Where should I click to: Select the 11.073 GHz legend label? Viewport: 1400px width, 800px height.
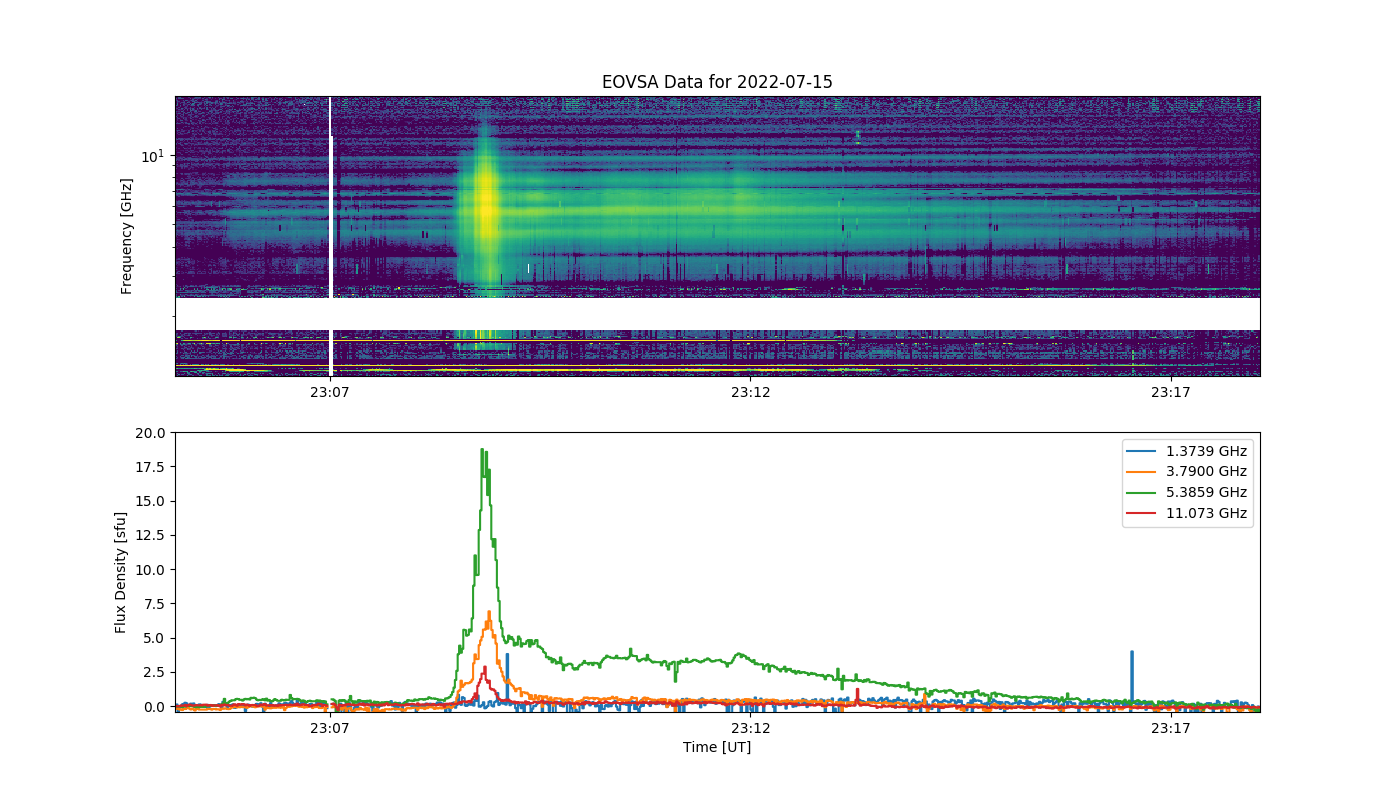click(1207, 514)
